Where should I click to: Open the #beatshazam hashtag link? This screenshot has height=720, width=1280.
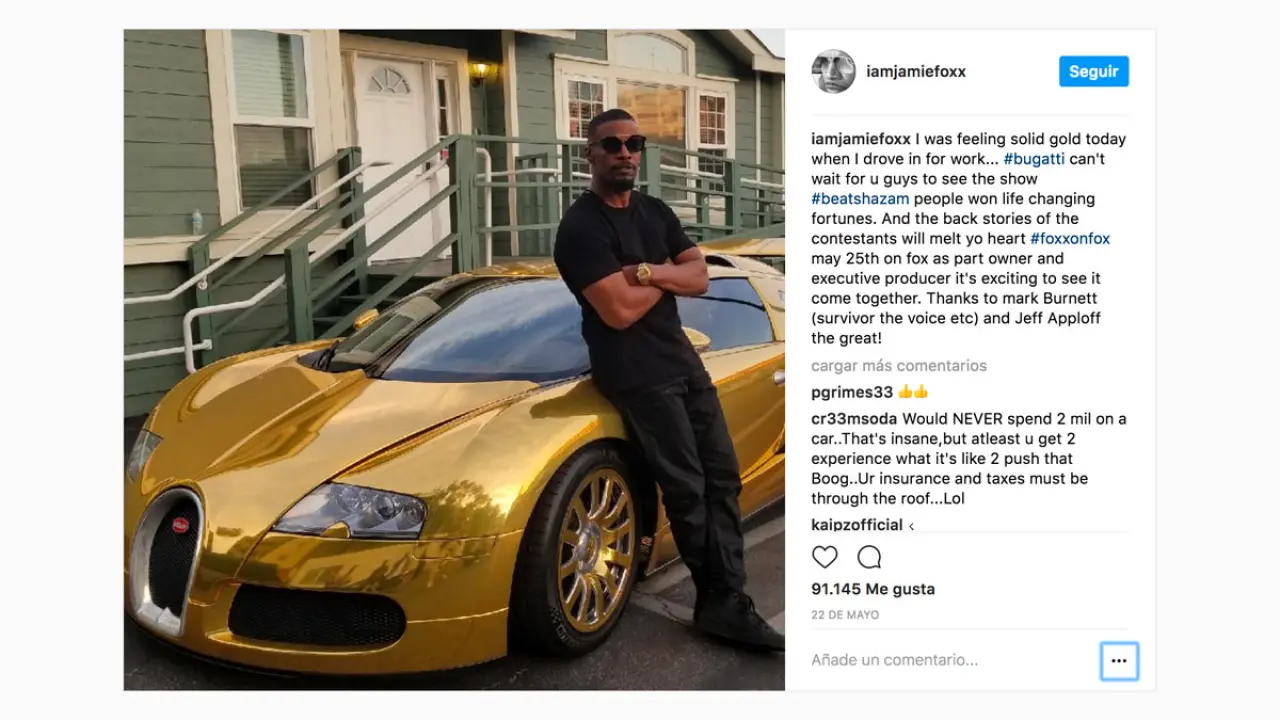[860, 199]
